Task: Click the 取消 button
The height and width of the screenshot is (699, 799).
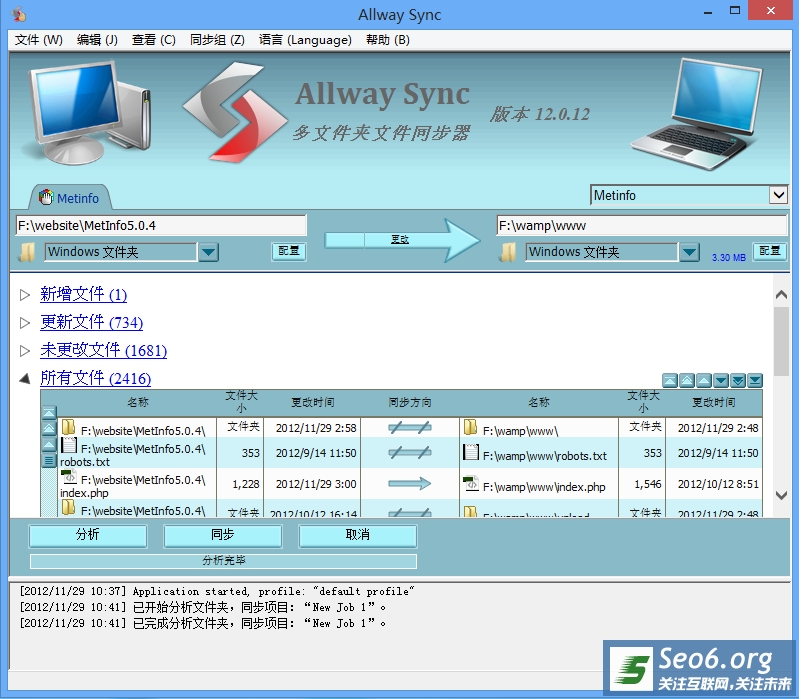Action: pyautogui.click(x=358, y=535)
